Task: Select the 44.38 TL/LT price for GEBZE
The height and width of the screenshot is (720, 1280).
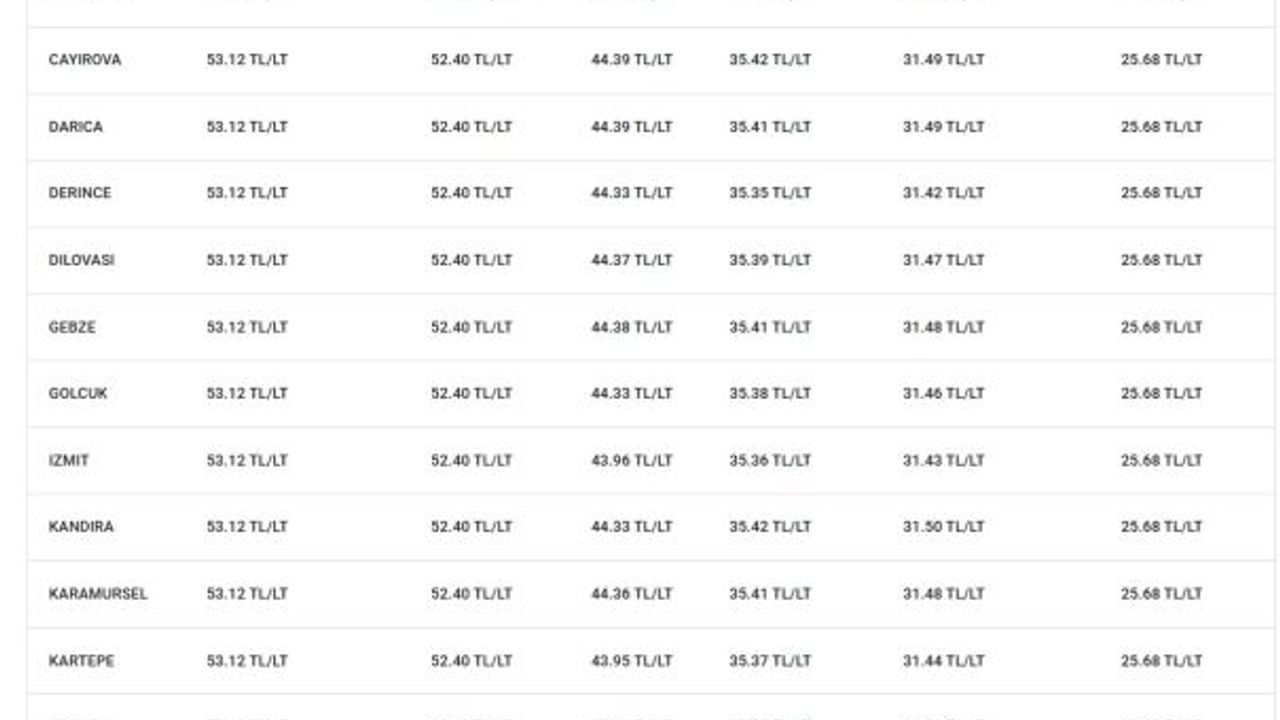Action: click(x=632, y=327)
